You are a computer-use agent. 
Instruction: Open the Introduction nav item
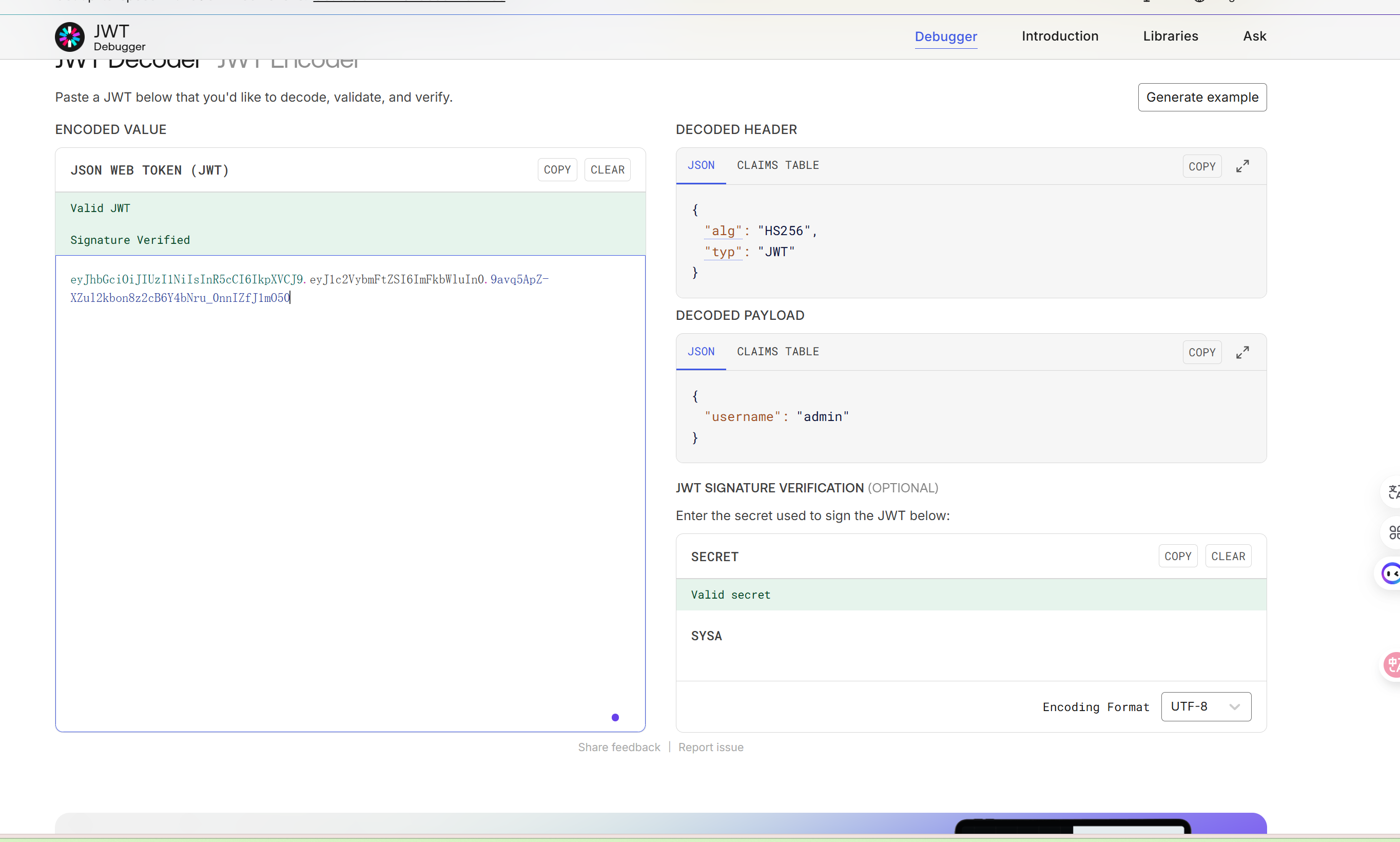1059,36
